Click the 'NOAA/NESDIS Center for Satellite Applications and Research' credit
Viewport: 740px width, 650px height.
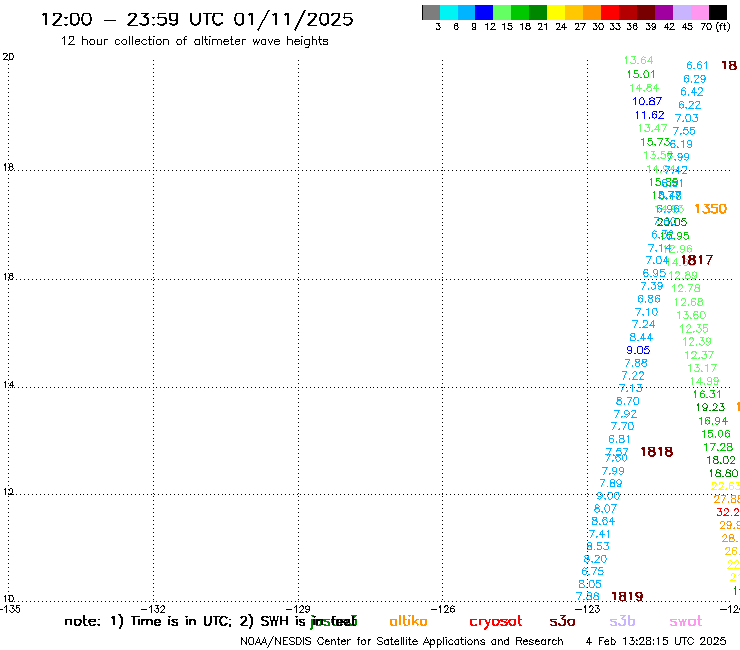tap(402, 642)
